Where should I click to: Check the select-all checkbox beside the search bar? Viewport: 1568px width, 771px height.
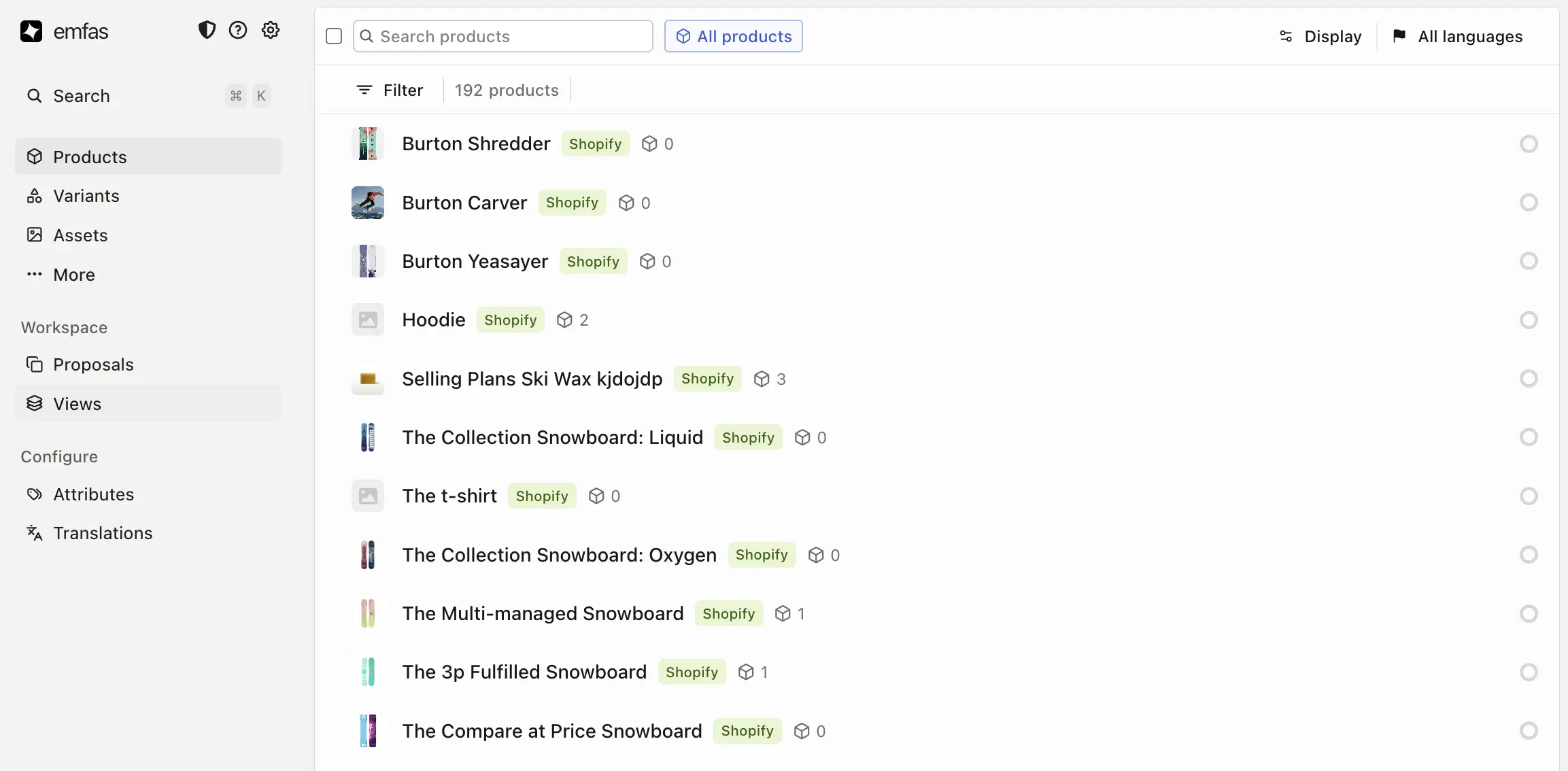(x=333, y=36)
